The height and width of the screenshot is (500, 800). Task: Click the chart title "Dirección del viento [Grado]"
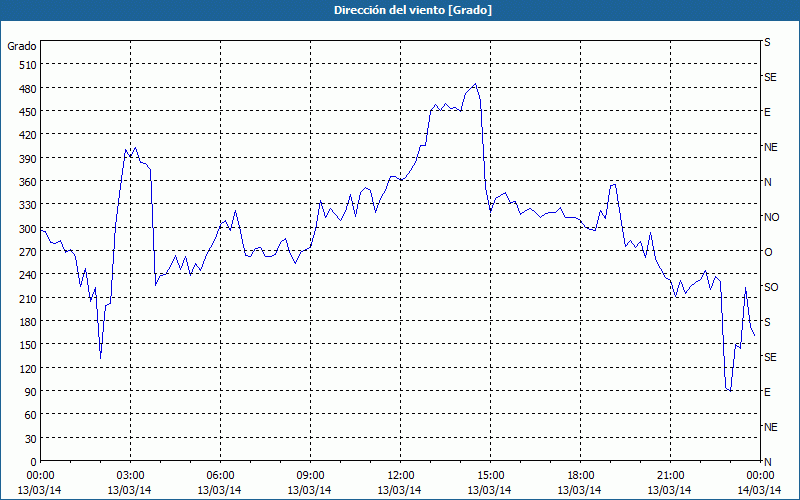point(413,10)
